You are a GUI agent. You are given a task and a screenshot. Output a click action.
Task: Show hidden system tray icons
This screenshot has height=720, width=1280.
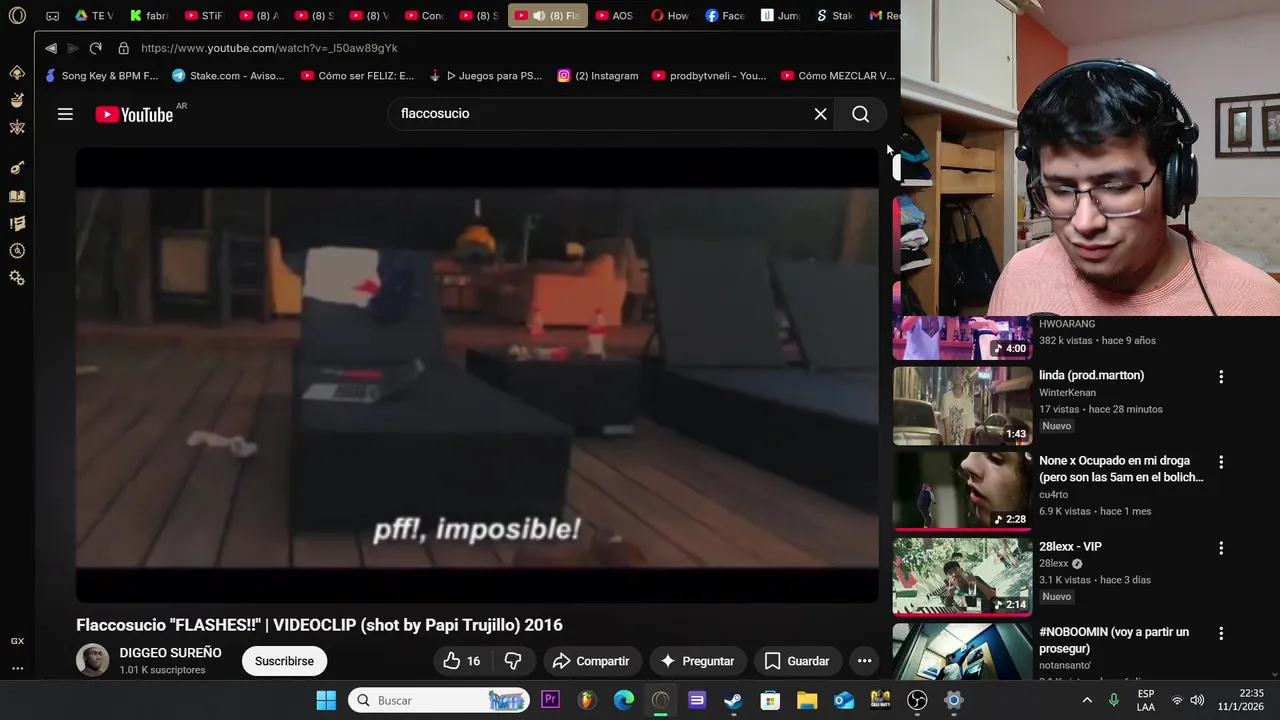click(1087, 700)
